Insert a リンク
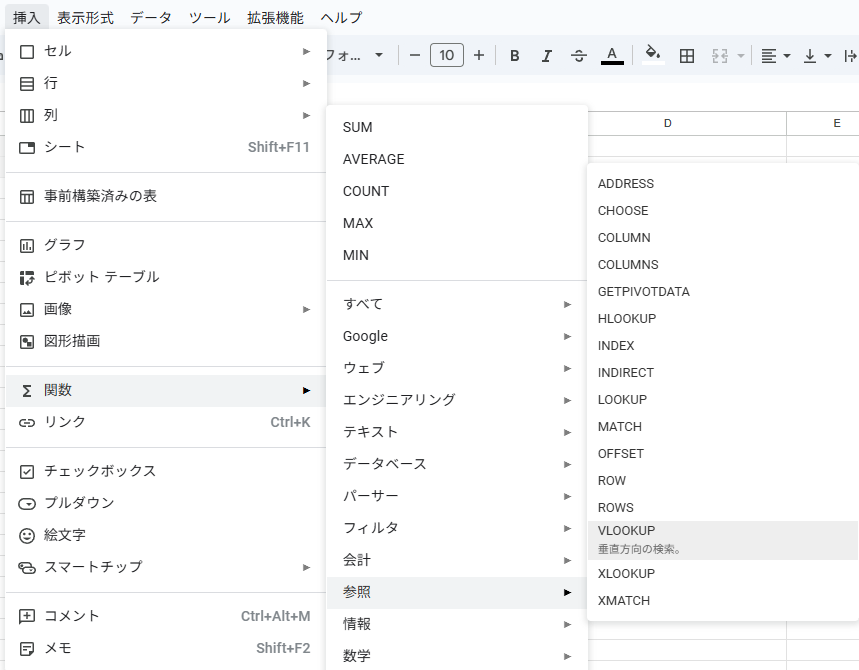 tap(165, 422)
